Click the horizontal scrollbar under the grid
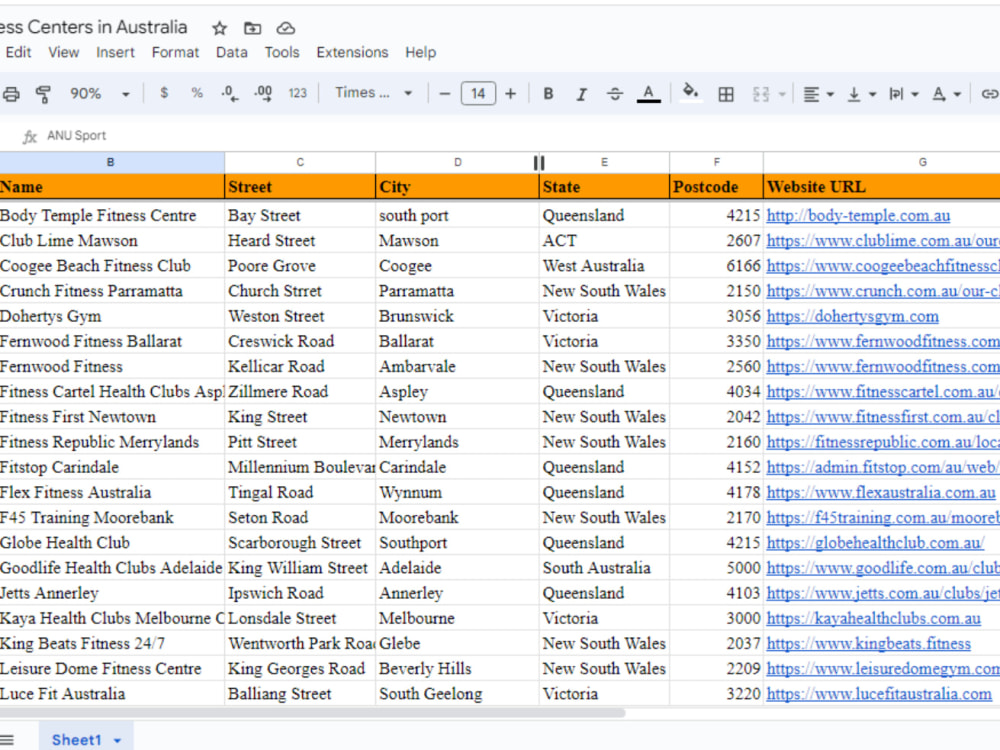1000x750 pixels. point(312,713)
